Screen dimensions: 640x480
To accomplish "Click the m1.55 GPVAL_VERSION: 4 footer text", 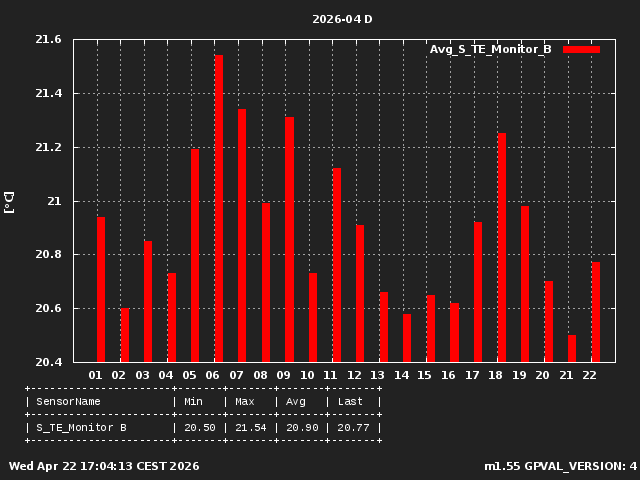I will 560,466.
